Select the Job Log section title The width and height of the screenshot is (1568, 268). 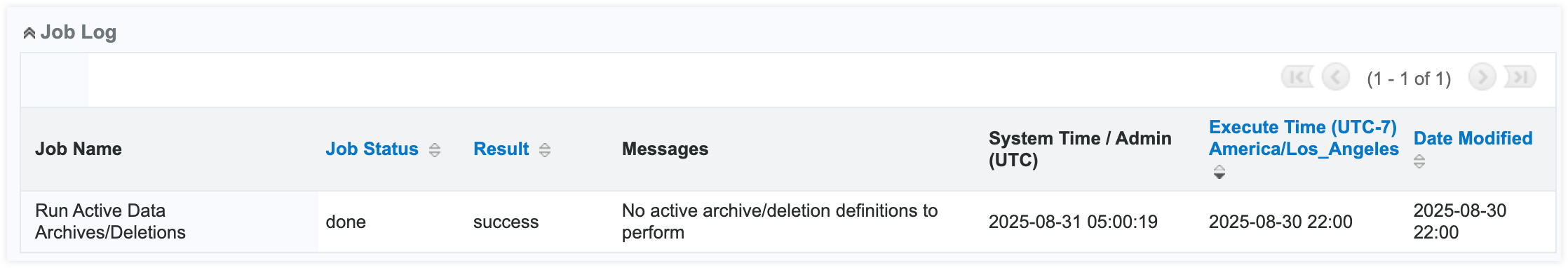pos(79,32)
